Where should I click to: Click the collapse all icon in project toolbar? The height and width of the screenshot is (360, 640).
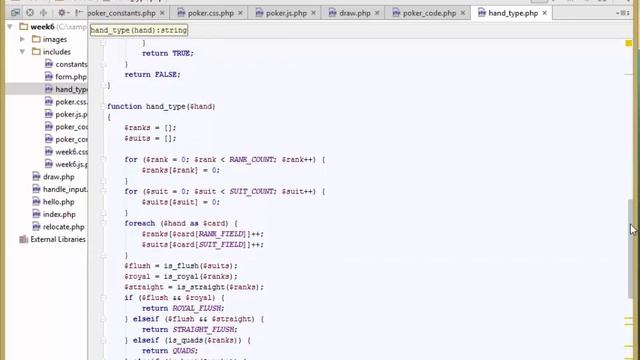coord(43,13)
